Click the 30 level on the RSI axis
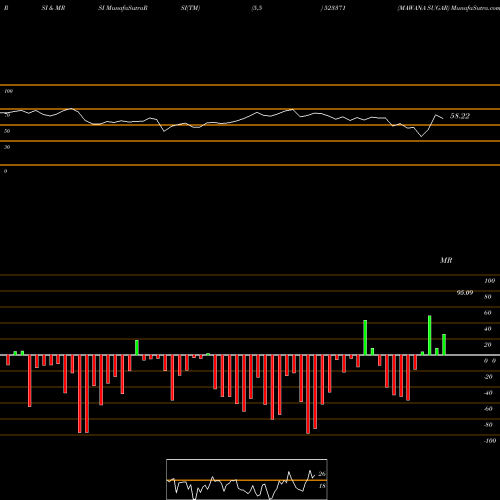This screenshot has width=500, height=500. click(x=7, y=147)
